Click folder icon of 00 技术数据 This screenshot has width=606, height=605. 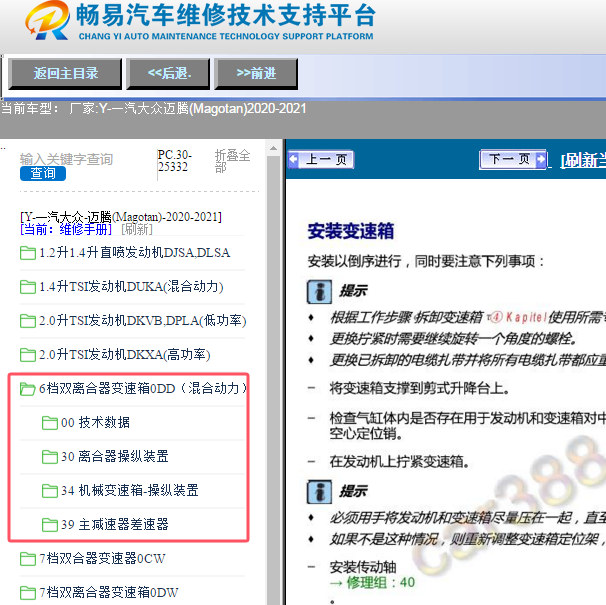click(50, 423)
